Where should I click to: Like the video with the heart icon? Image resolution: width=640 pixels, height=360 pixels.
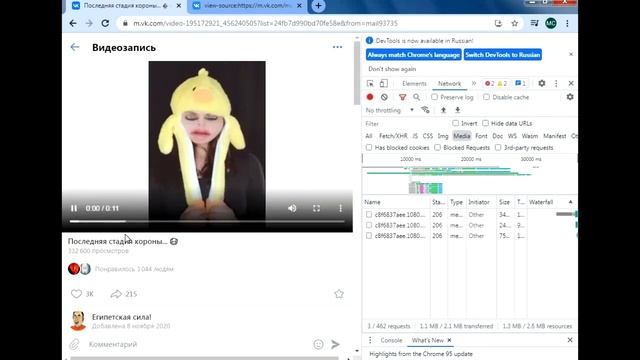[x=76, y=293]
